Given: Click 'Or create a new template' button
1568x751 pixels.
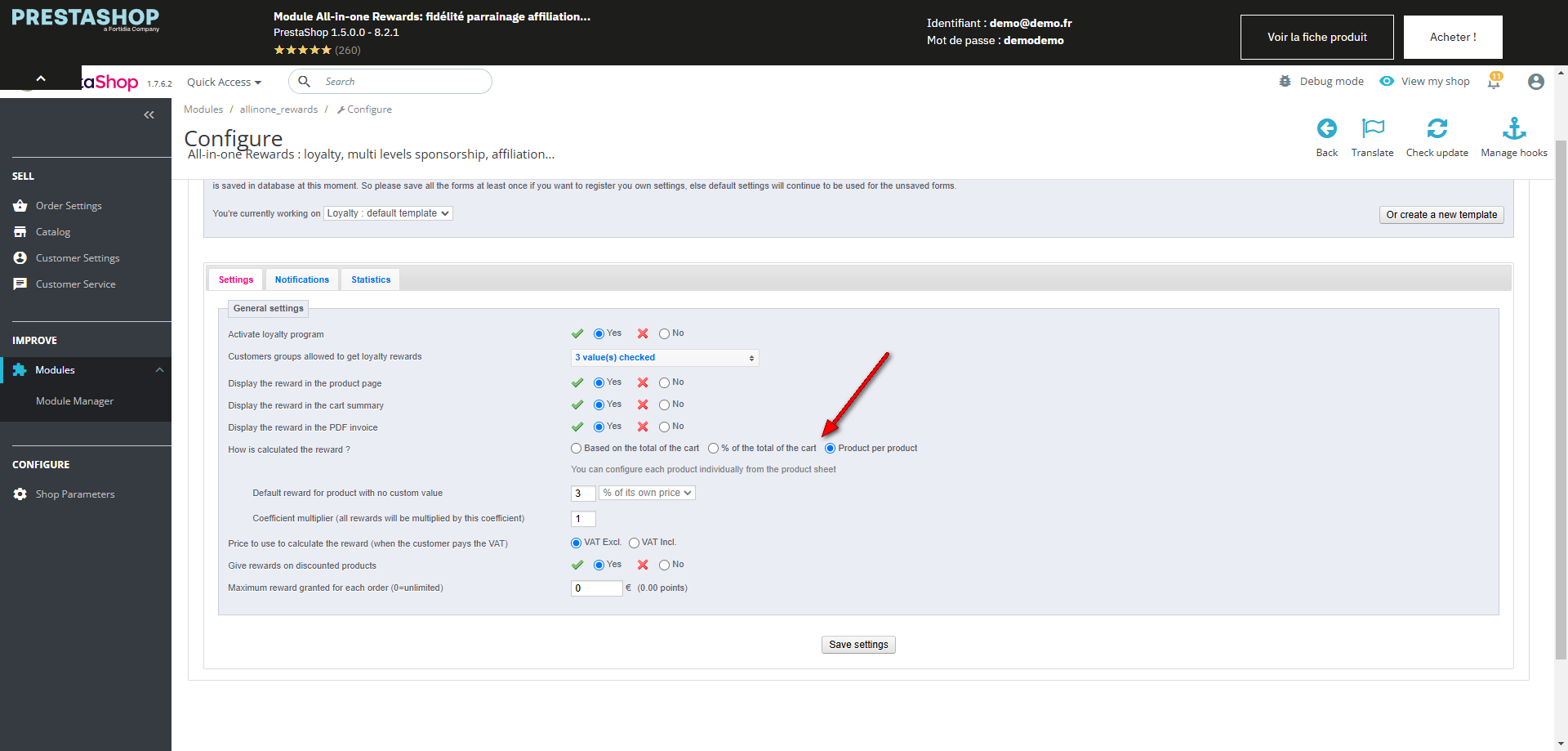Looking at the screenshot, I should point(1441,215).
